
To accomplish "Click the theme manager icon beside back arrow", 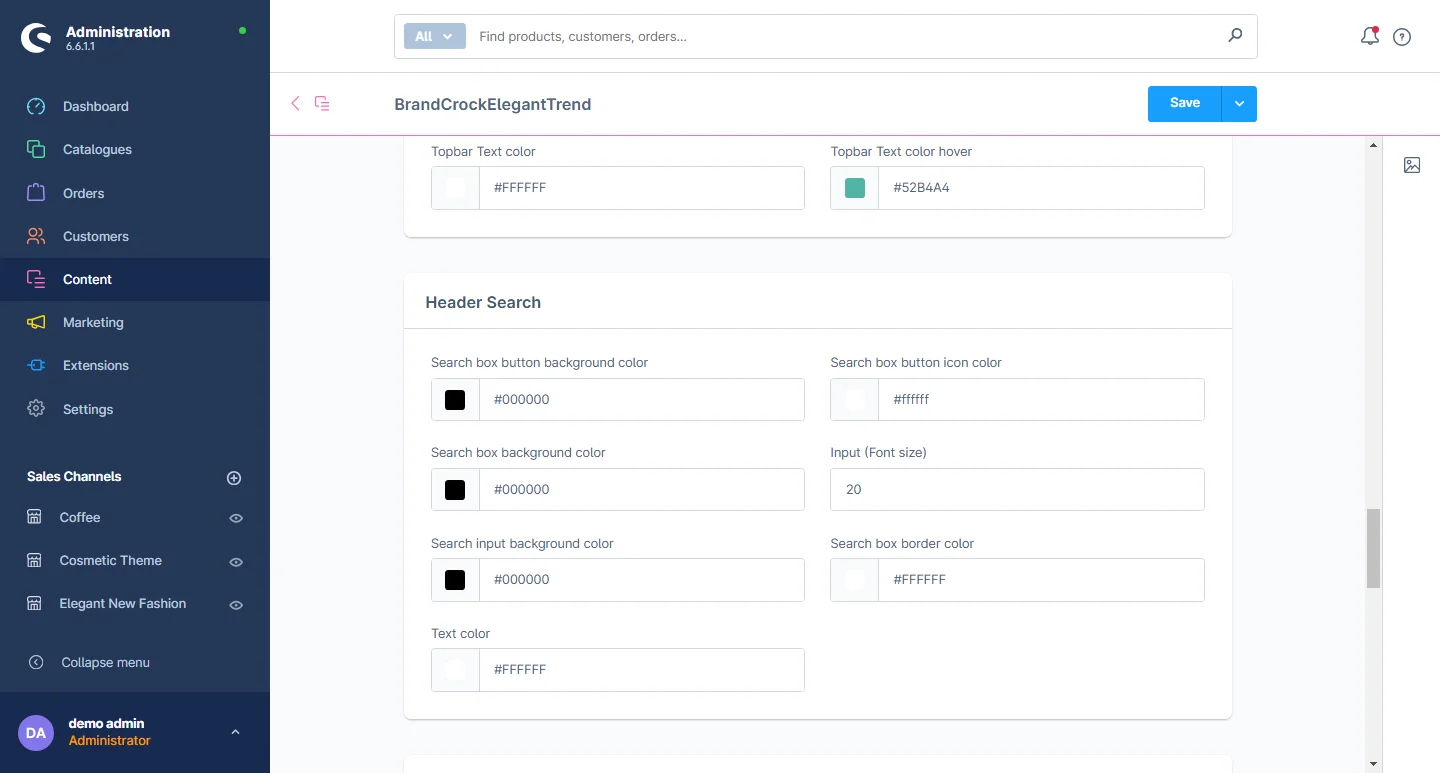I will pyautogui.click(x=322, y=103).
